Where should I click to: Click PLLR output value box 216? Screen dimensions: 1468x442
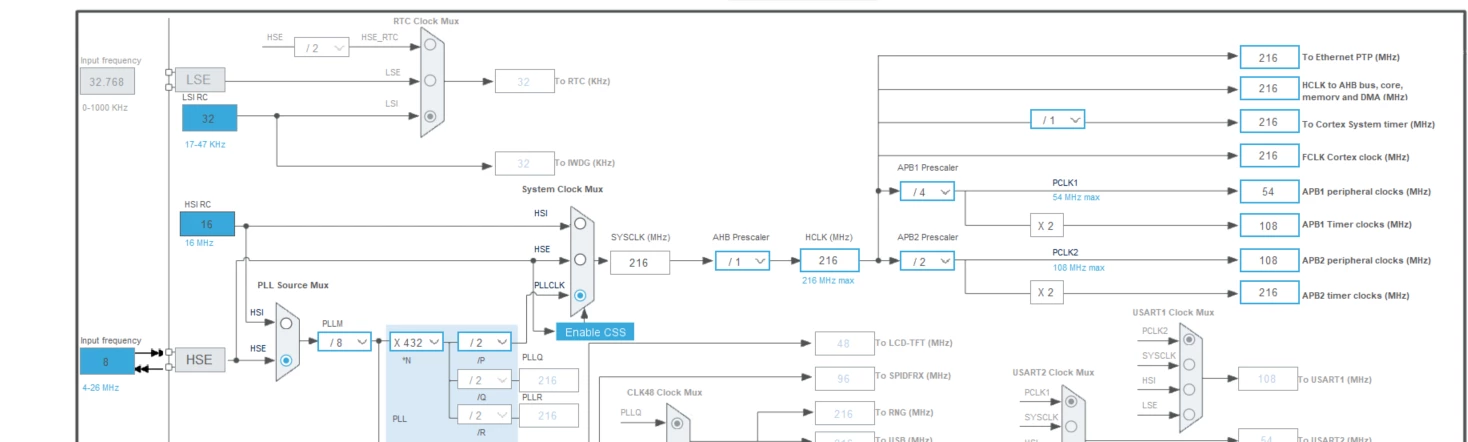pos(548,415)
